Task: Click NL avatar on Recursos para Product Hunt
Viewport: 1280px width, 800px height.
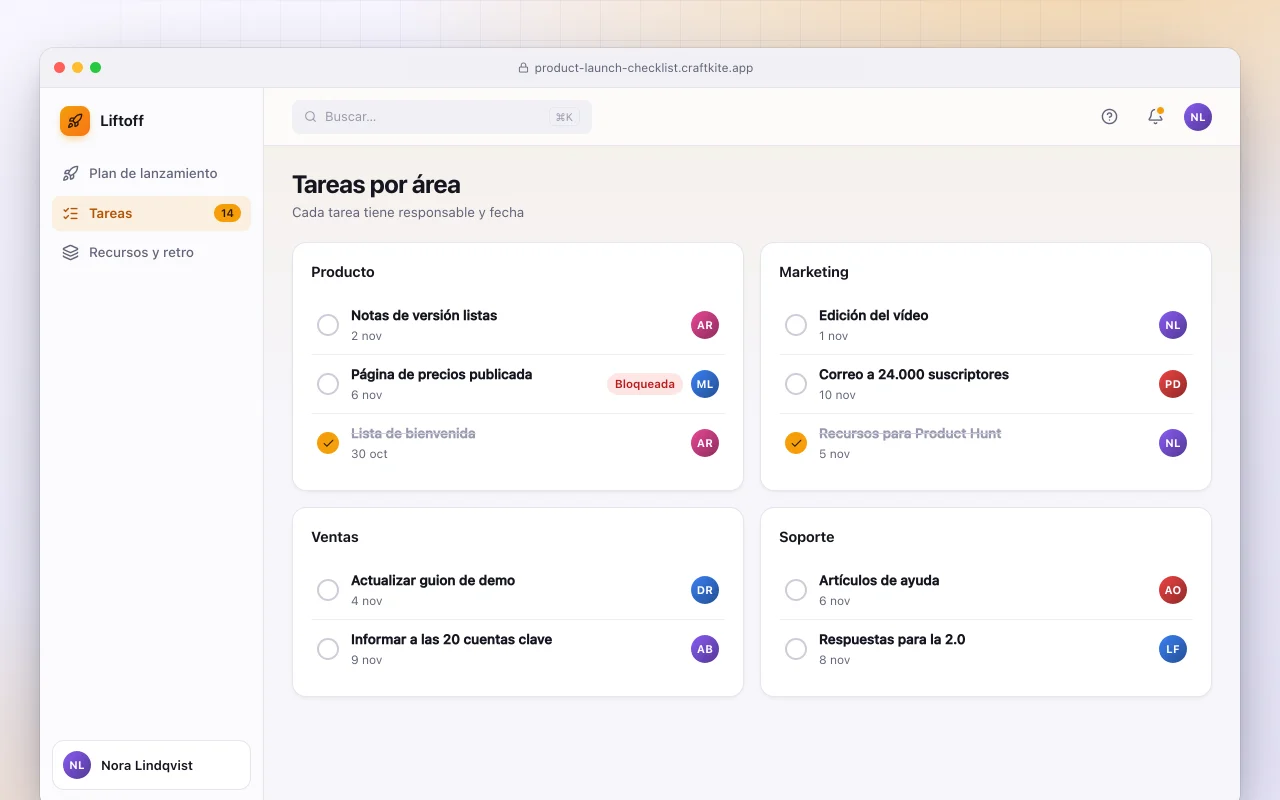Action: point(1173,443)
